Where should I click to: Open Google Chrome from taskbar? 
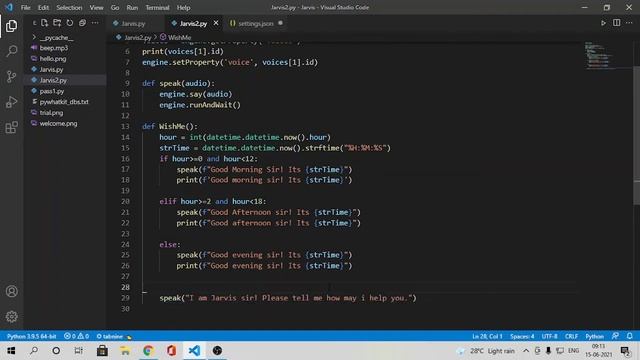pos(148,351)
